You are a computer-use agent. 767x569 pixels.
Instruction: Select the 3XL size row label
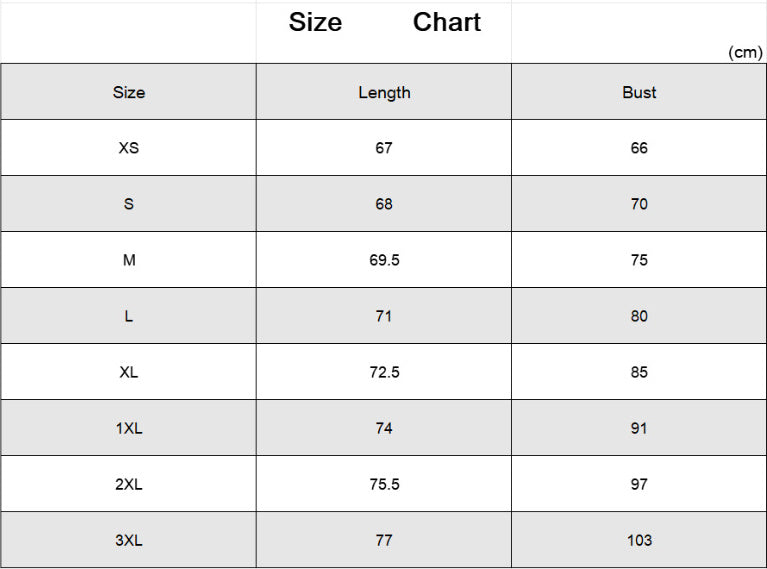point(129,540)
